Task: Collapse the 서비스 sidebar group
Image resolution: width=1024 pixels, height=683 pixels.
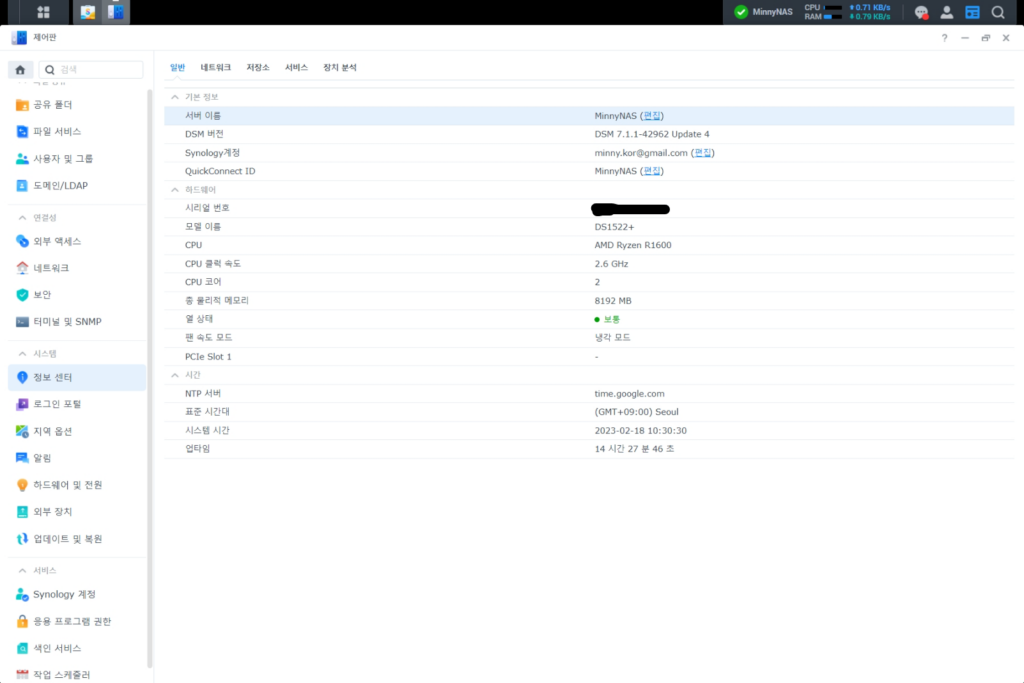Action: [22, 570]
